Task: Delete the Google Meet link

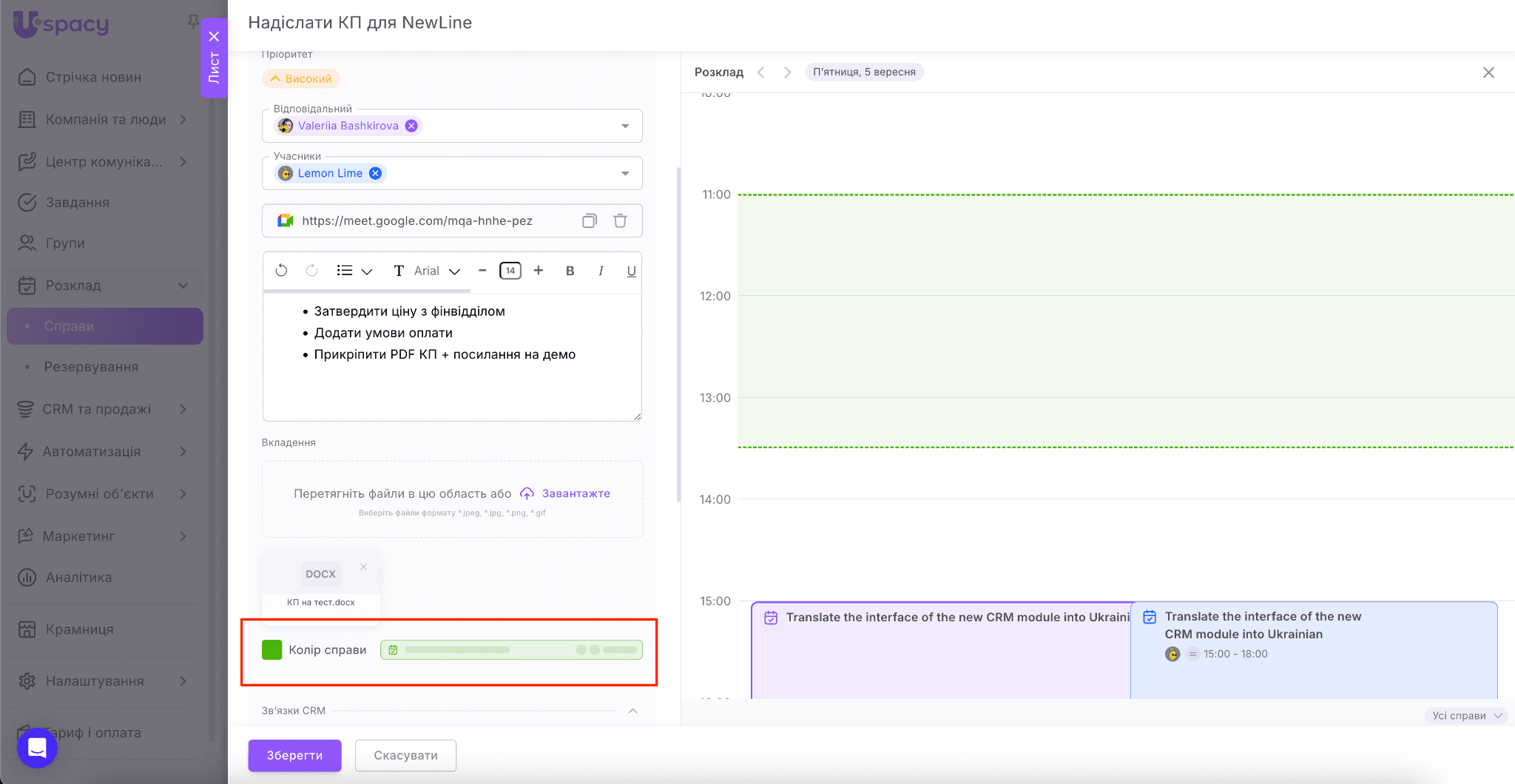Action: pyautogui.click(x=620, y=220)
